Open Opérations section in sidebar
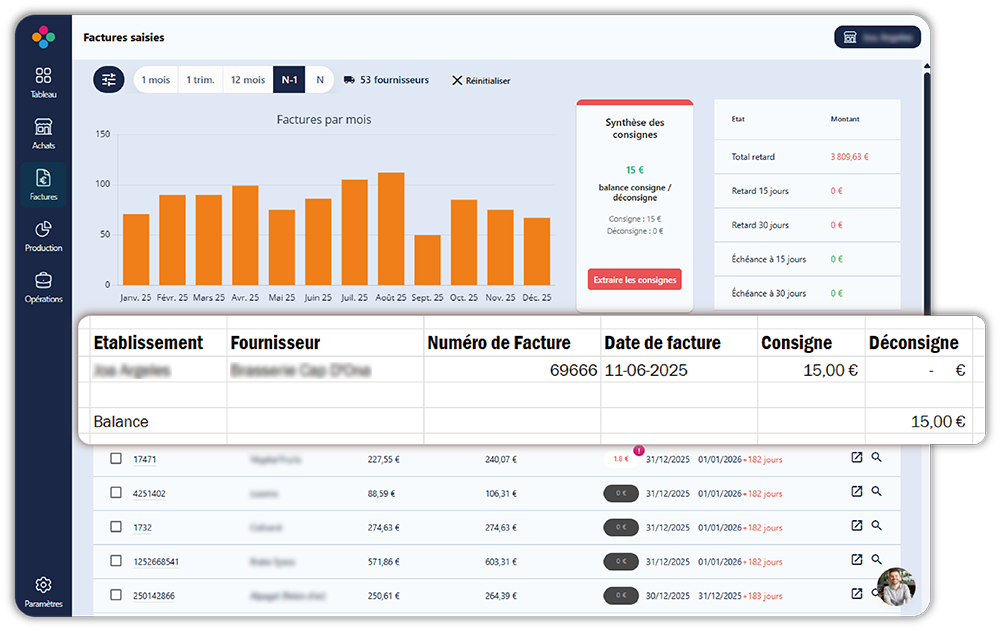The image size is (1000, 631). pyautogui.click(x=43, y=286)
